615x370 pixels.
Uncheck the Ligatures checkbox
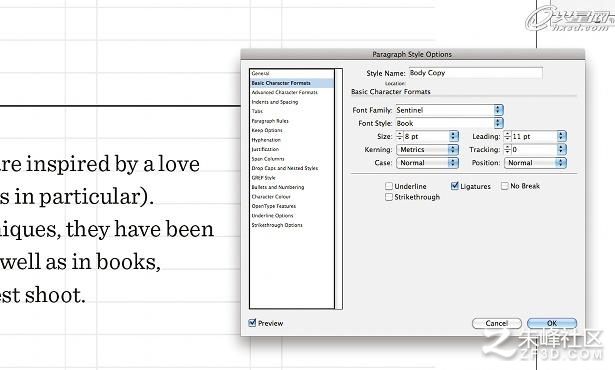(455, 186)
